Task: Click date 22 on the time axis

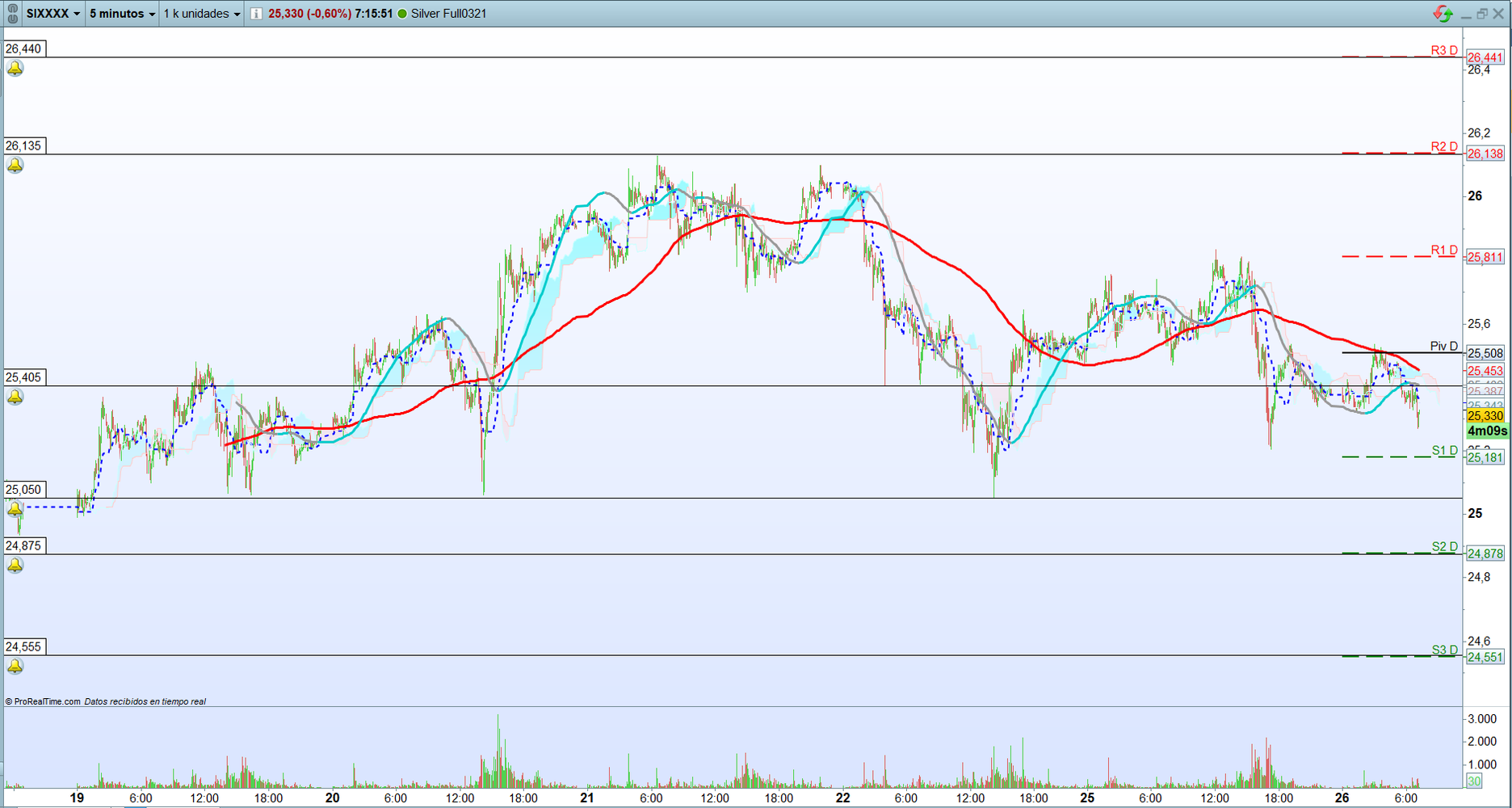Action: [843, 797]
